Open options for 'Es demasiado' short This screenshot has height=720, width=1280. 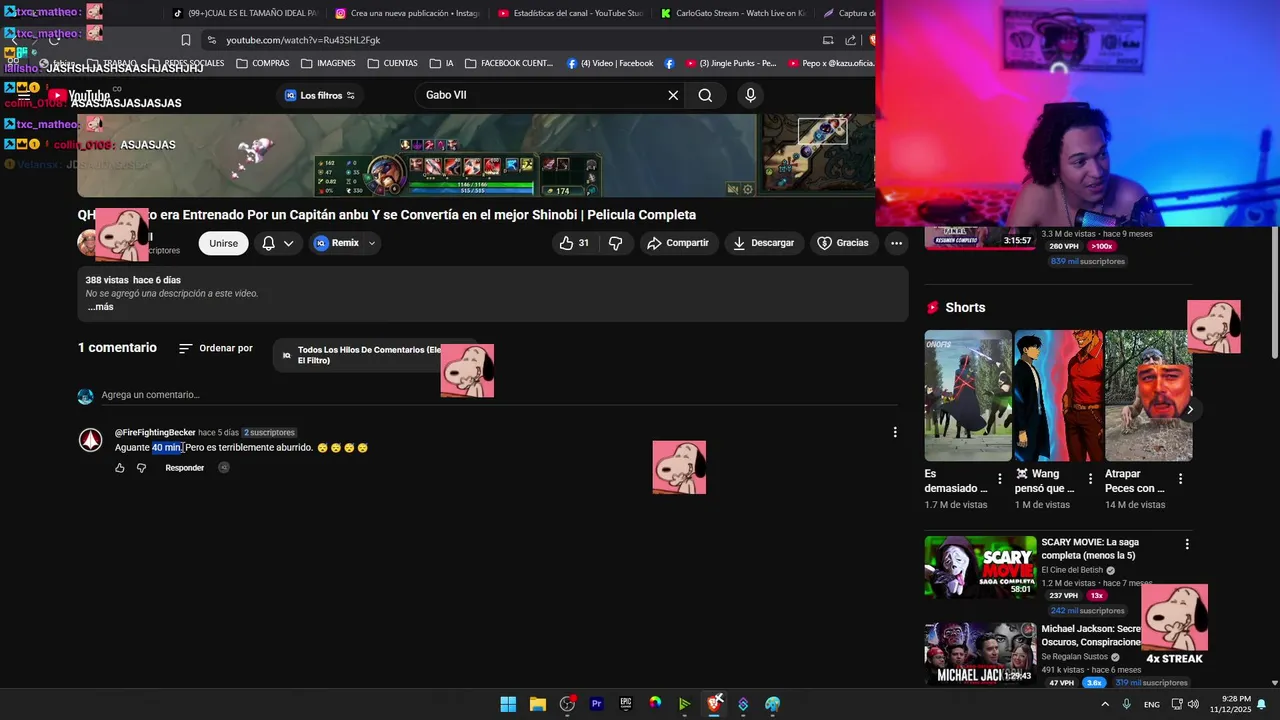1000,479
